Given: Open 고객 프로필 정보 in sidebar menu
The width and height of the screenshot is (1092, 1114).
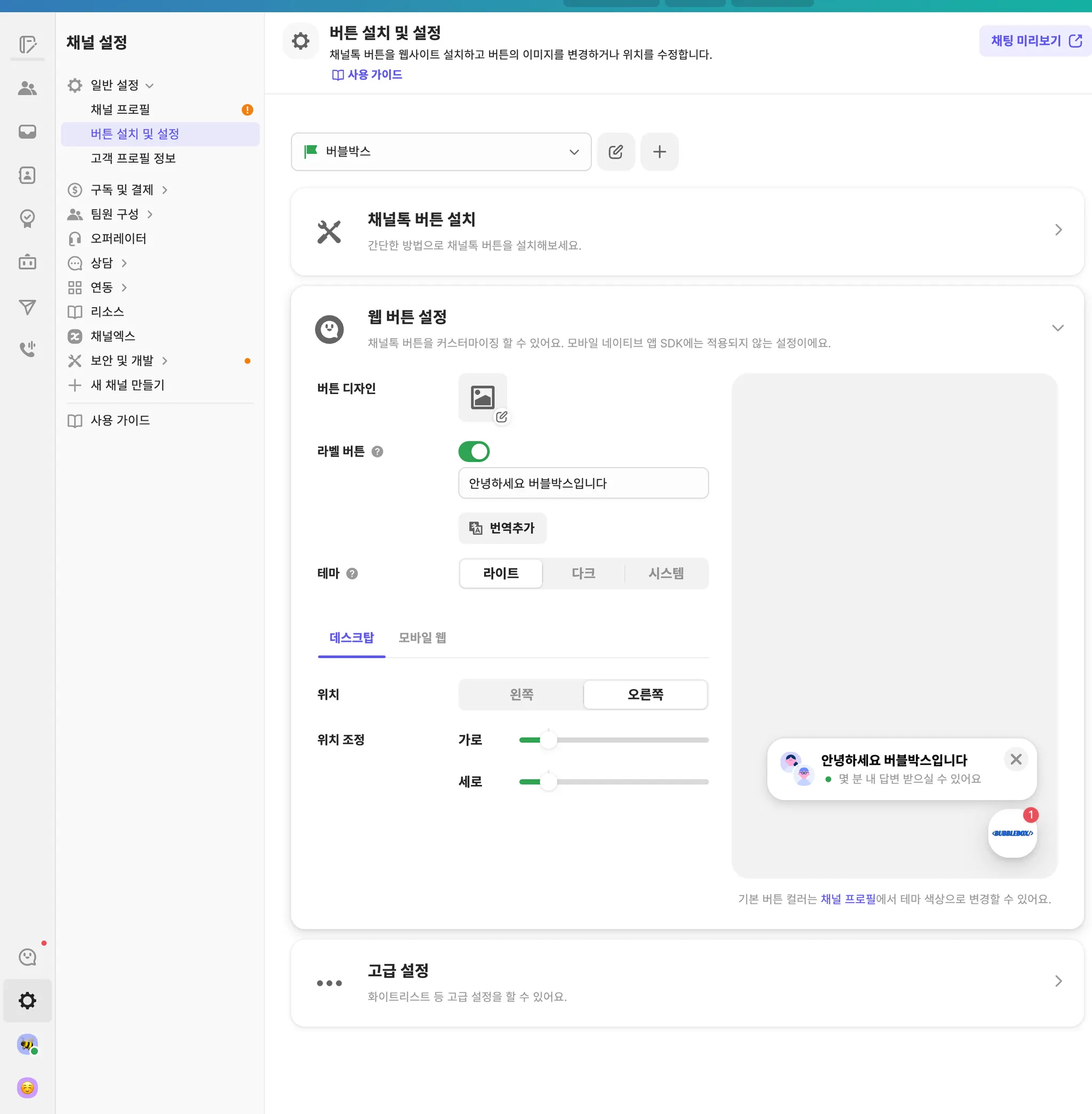Looking at the screenshot, I should (x=133, y=158).
